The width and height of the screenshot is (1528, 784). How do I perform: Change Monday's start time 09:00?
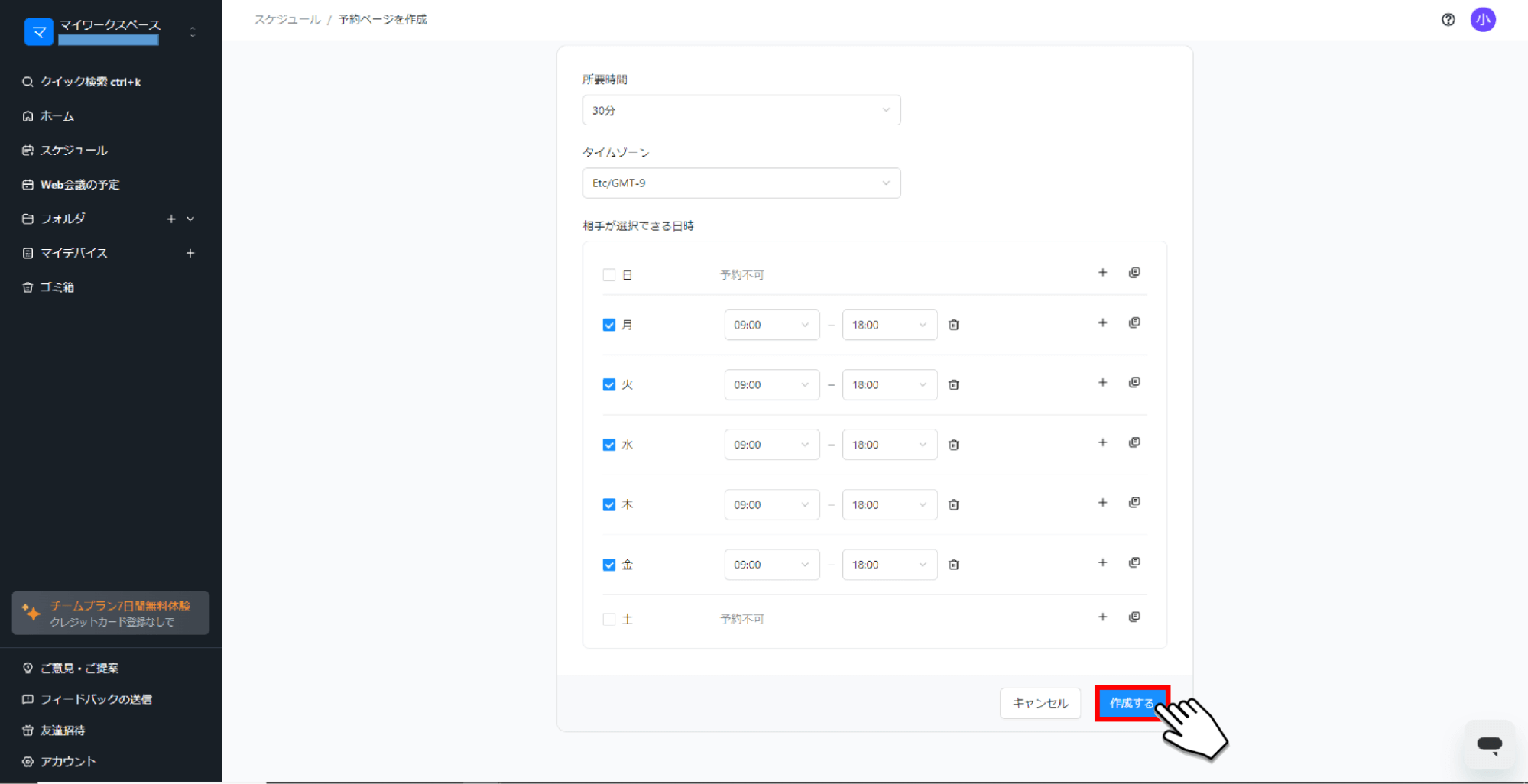[x=772, y=325]
